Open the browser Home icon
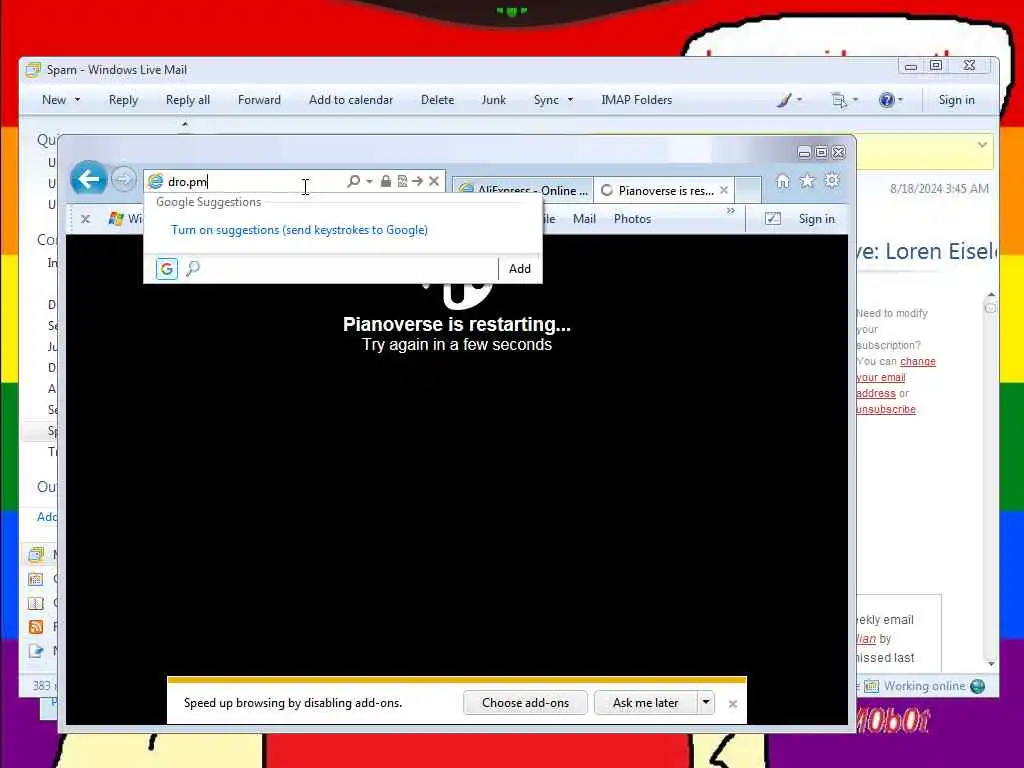 pyautogui.click(x=782, y=181)
